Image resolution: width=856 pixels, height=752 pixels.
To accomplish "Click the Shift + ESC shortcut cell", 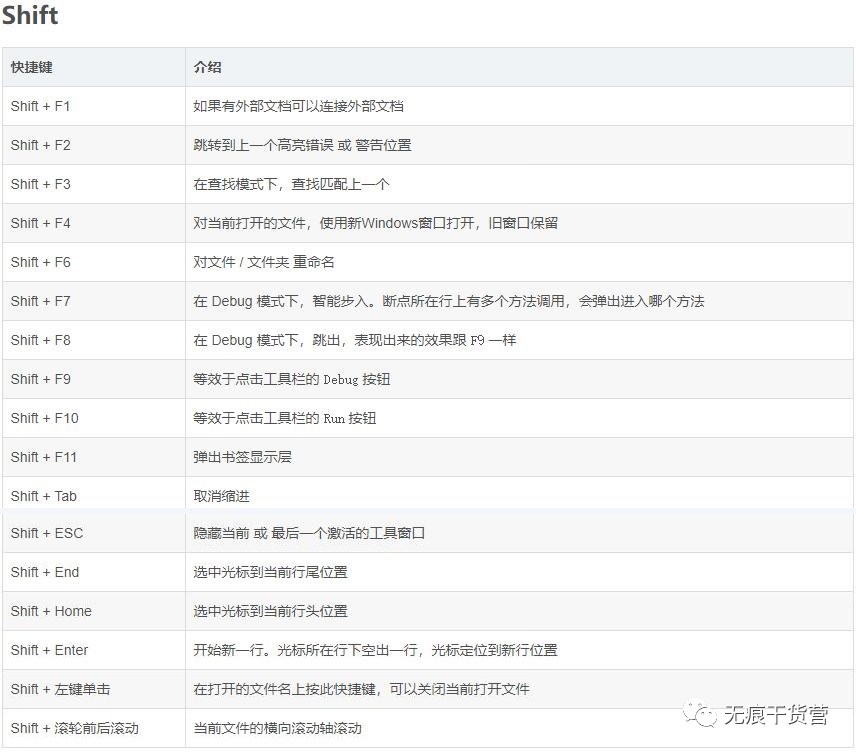I will click(94, 533).
